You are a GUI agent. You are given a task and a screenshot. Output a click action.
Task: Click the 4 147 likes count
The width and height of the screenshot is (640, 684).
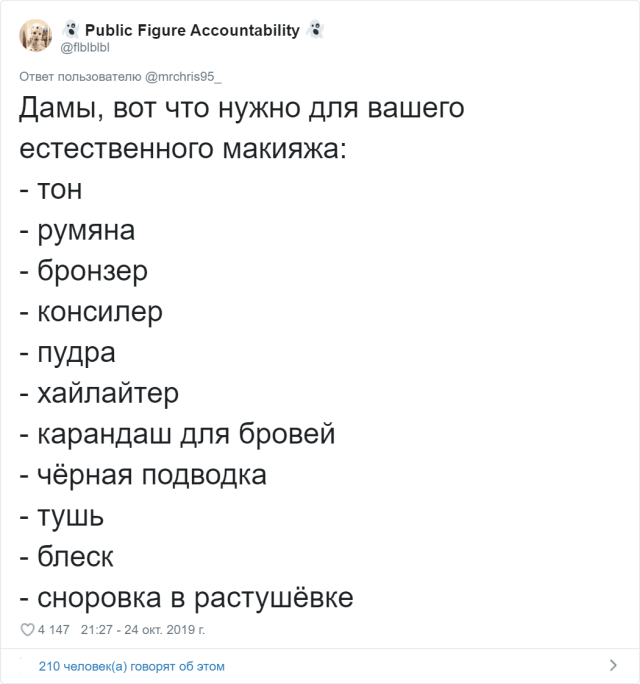(54, 629)
